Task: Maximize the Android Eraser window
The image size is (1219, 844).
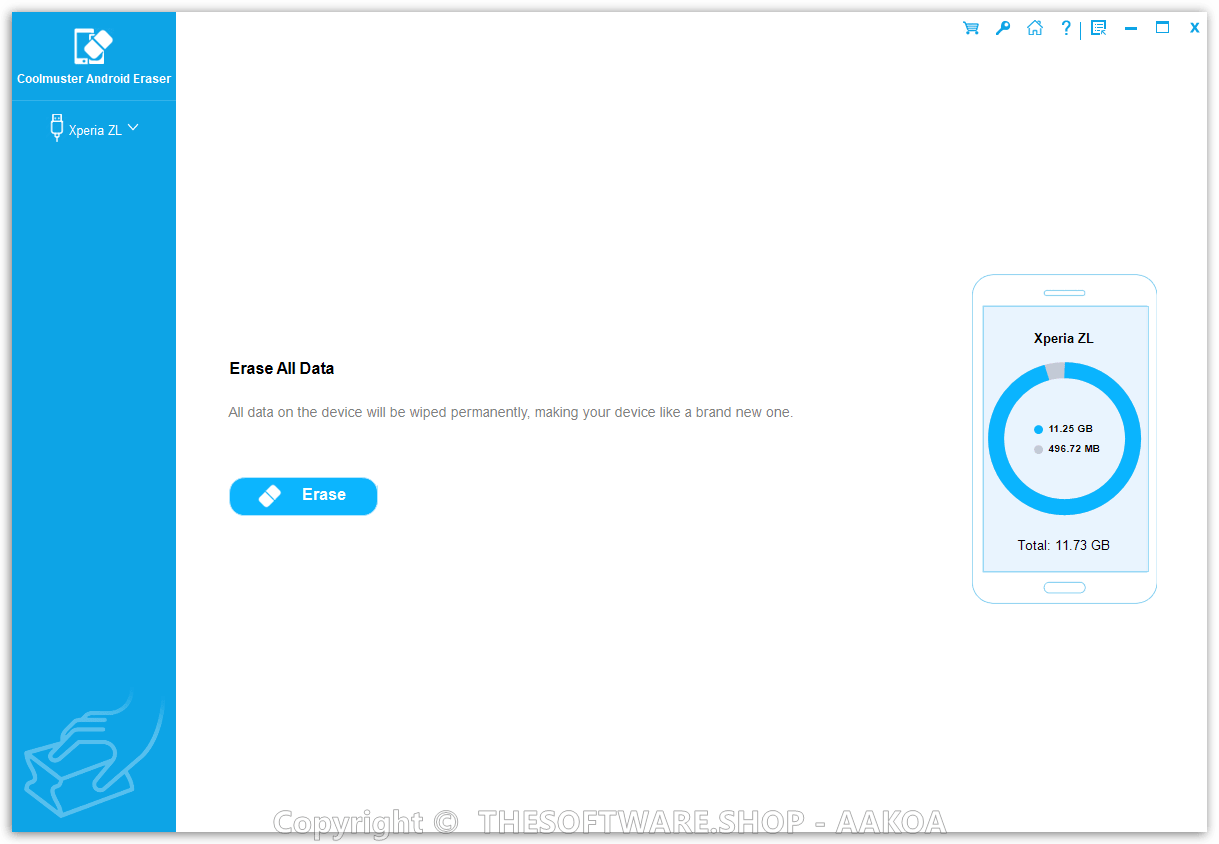Action: 1162,28
